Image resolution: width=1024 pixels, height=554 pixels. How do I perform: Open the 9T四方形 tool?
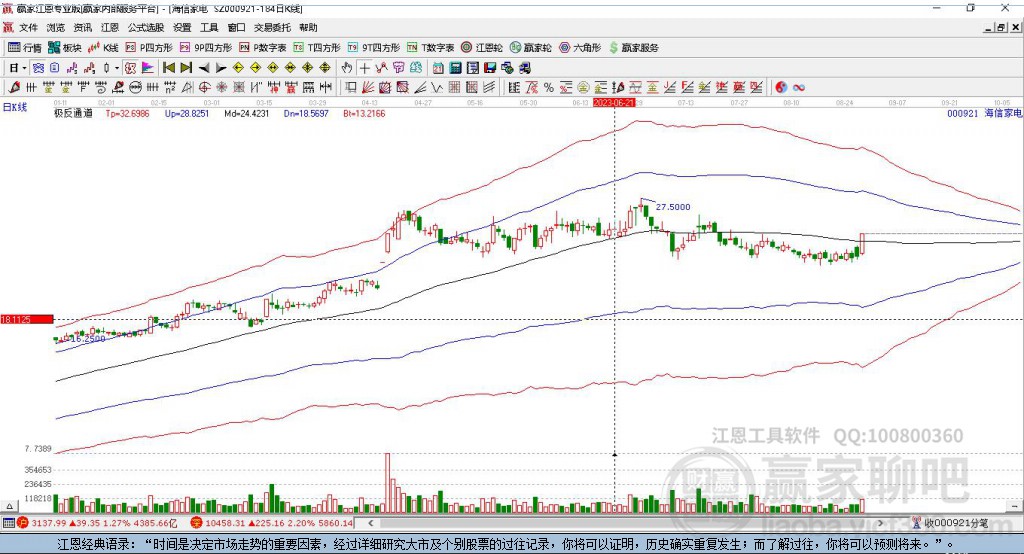374,48
